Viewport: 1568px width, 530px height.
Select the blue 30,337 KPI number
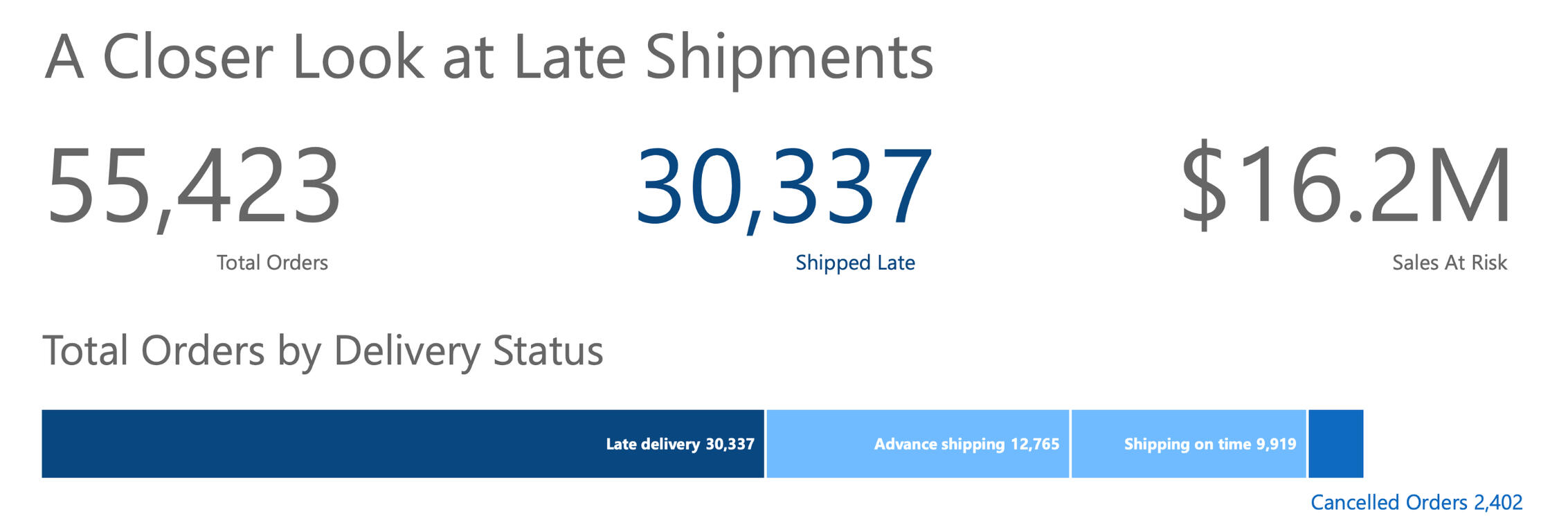click(x=784, y=186)
